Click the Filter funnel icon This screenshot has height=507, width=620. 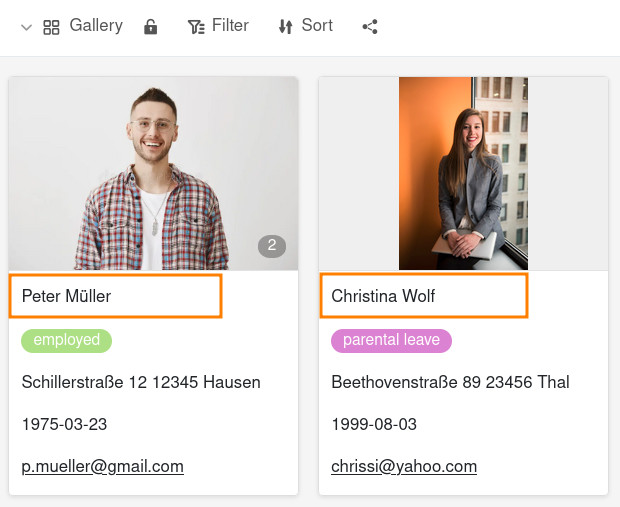coord(196,27)
